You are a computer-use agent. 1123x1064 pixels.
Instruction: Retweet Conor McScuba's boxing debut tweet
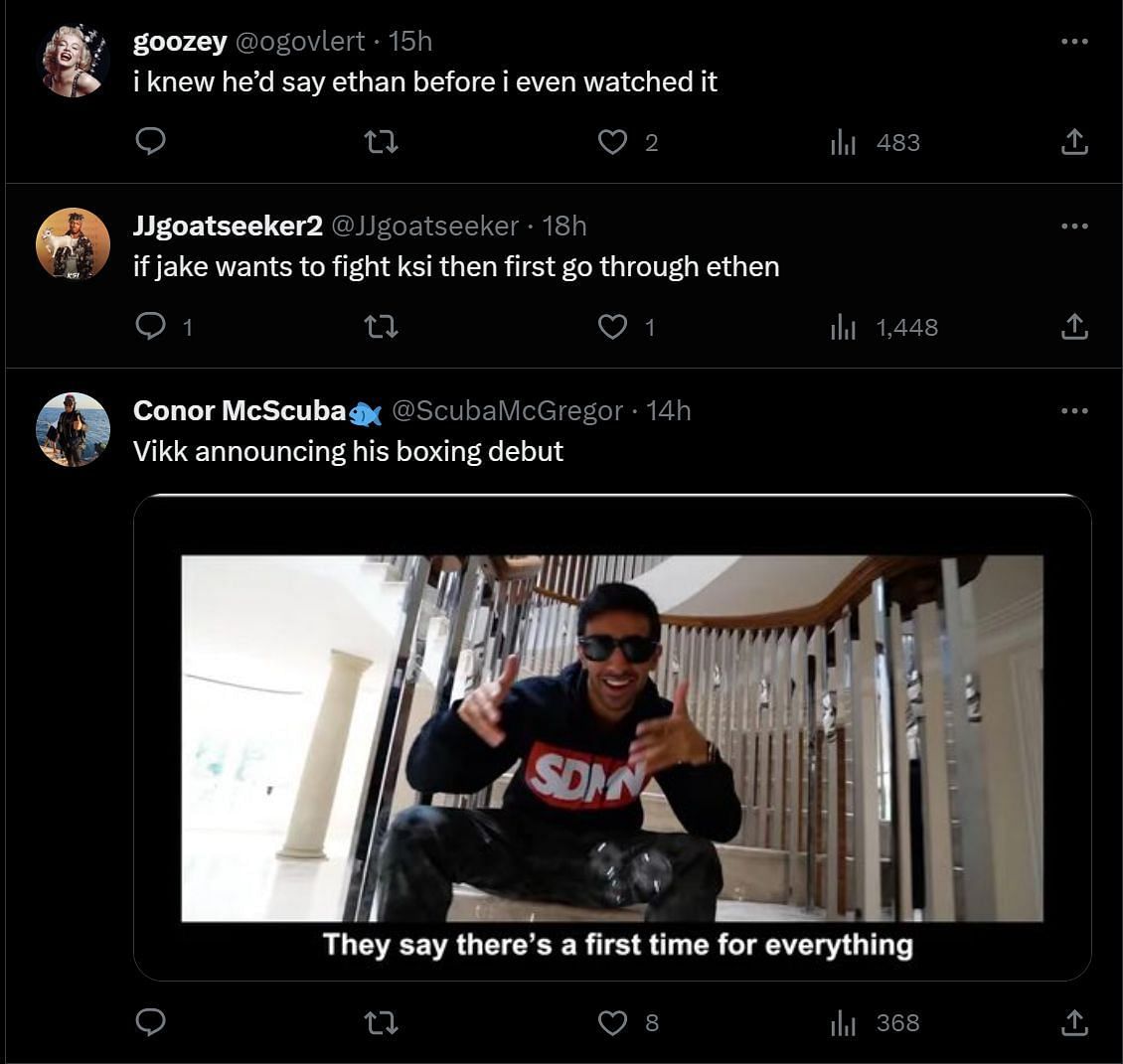pyautogui.click(x=382, y=1022)
